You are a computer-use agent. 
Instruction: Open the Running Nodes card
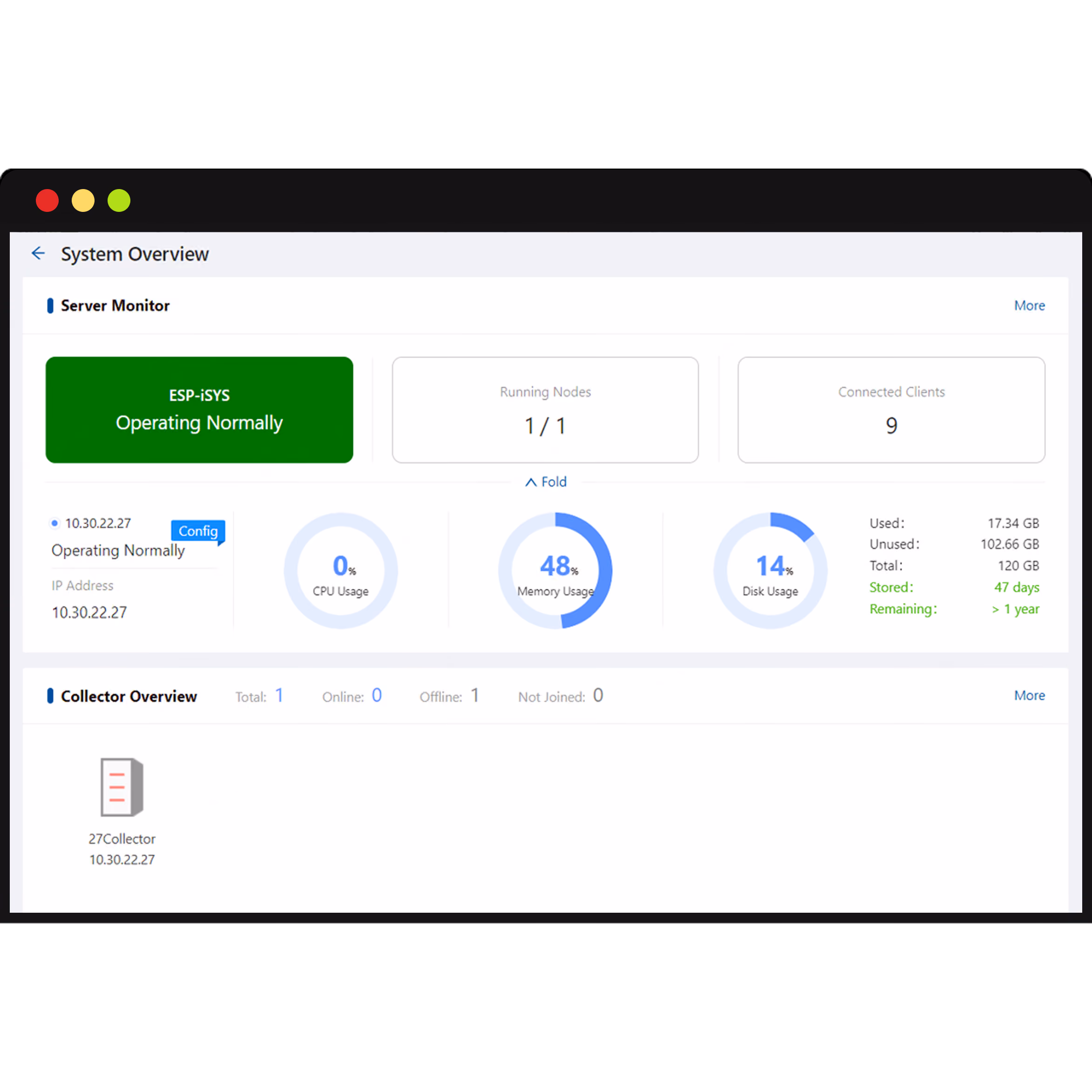(545, 410)
